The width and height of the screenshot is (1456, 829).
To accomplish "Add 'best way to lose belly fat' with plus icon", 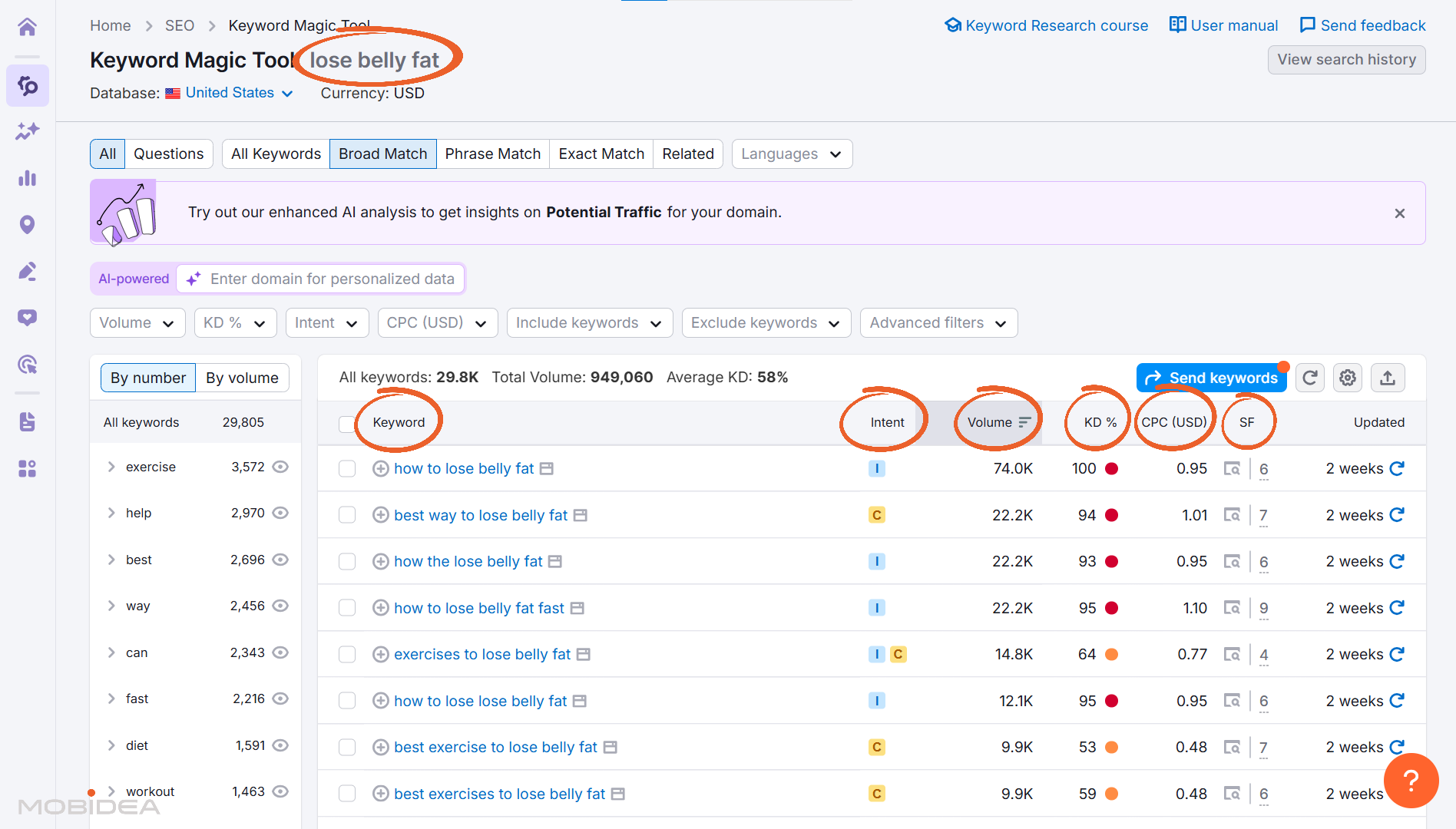I will [x=380, y=515].
